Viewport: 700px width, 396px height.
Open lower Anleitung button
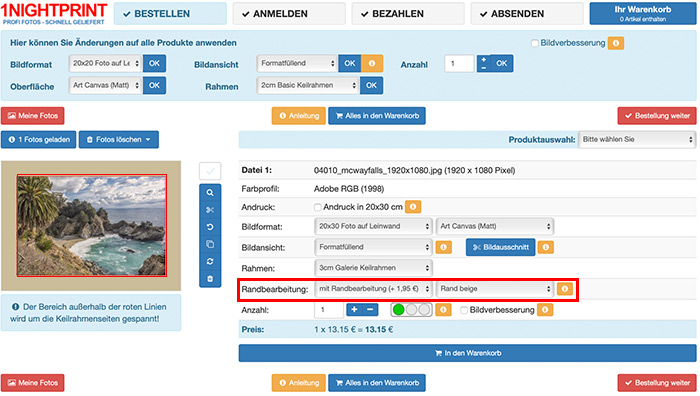299,383
